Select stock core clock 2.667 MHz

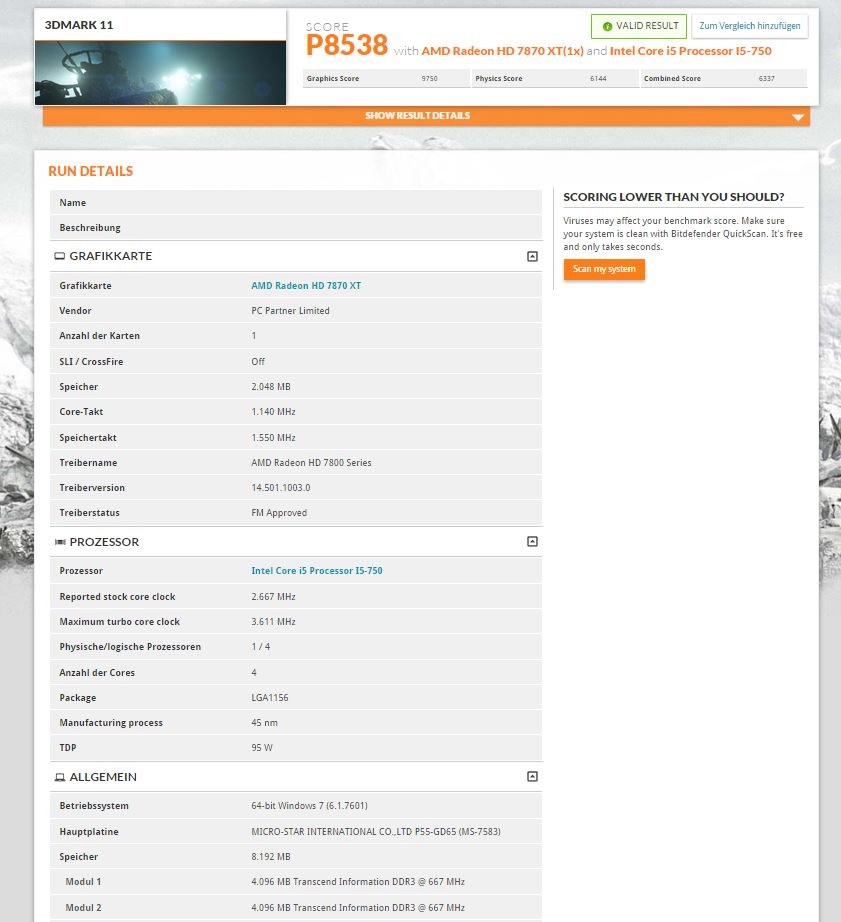pyautogui.click(x=273, y=597)
